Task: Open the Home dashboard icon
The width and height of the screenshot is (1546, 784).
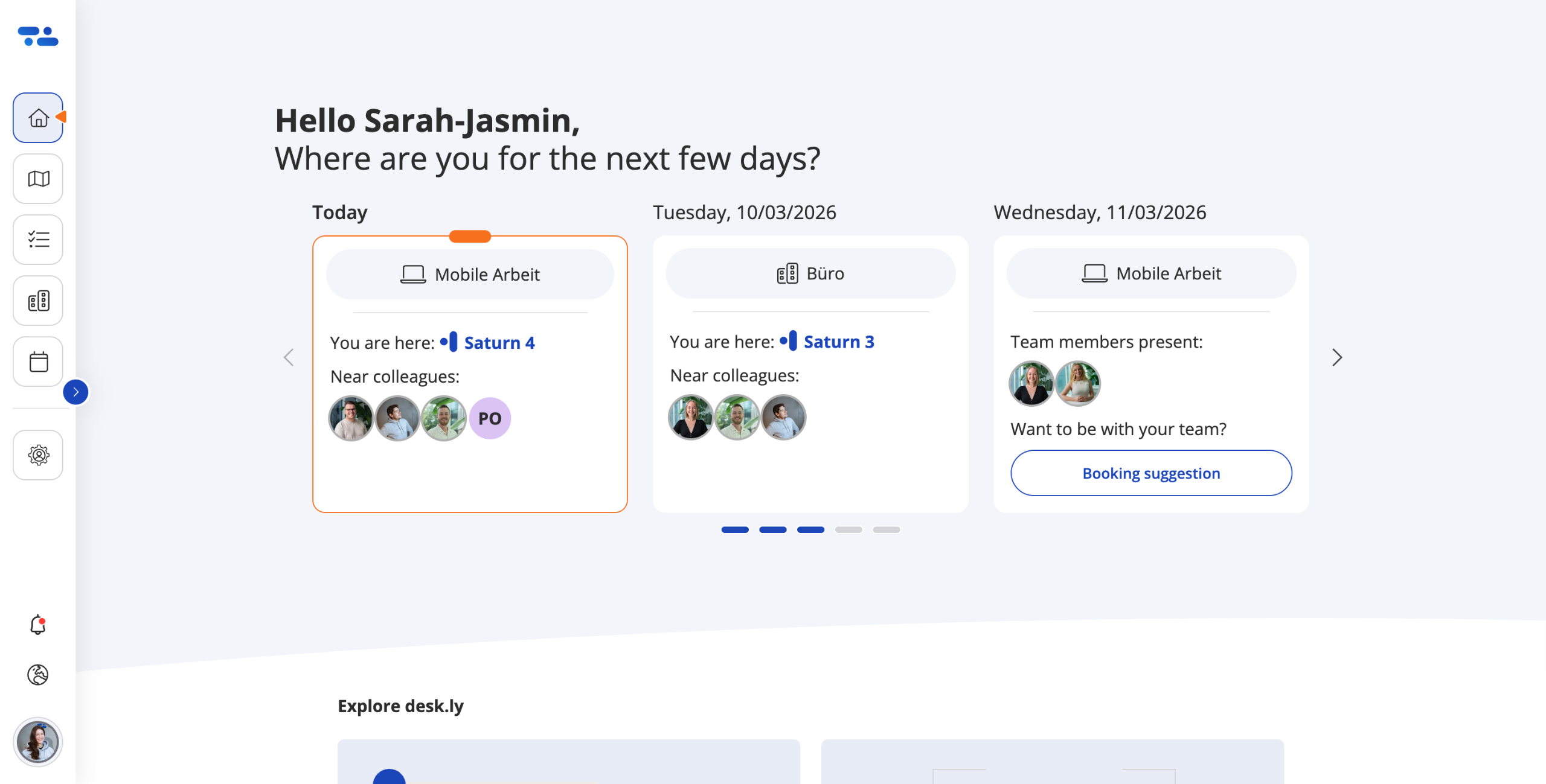Action: pyautogui.click(x=38, y=118)
